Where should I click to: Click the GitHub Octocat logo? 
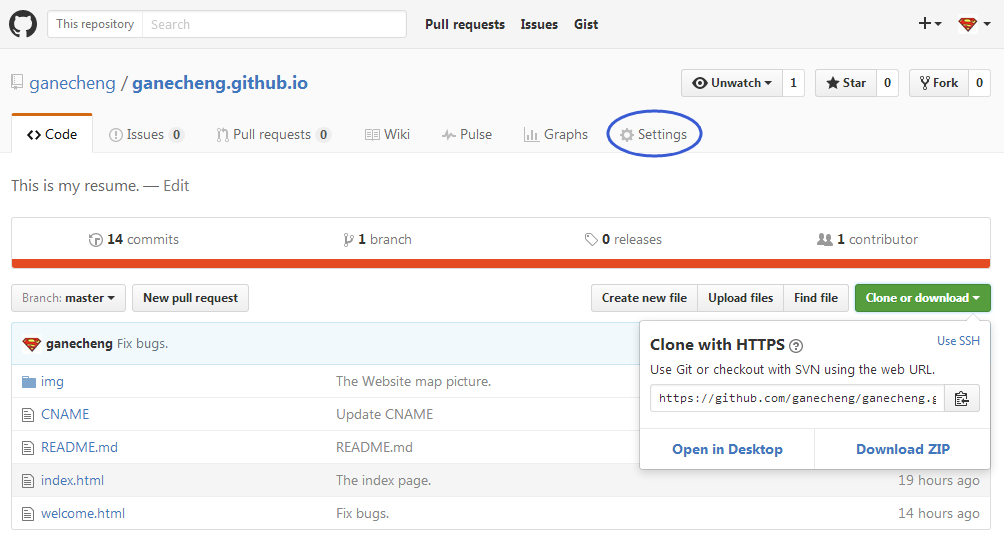23,24
